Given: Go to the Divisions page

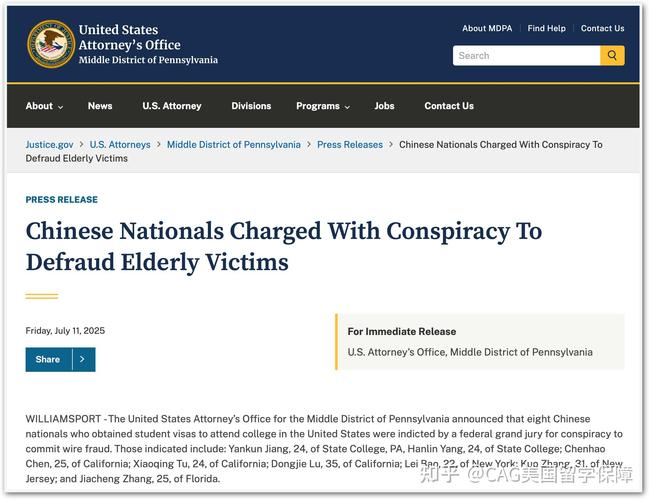Looking at the screenshot, I should click(x=251, y=106).
